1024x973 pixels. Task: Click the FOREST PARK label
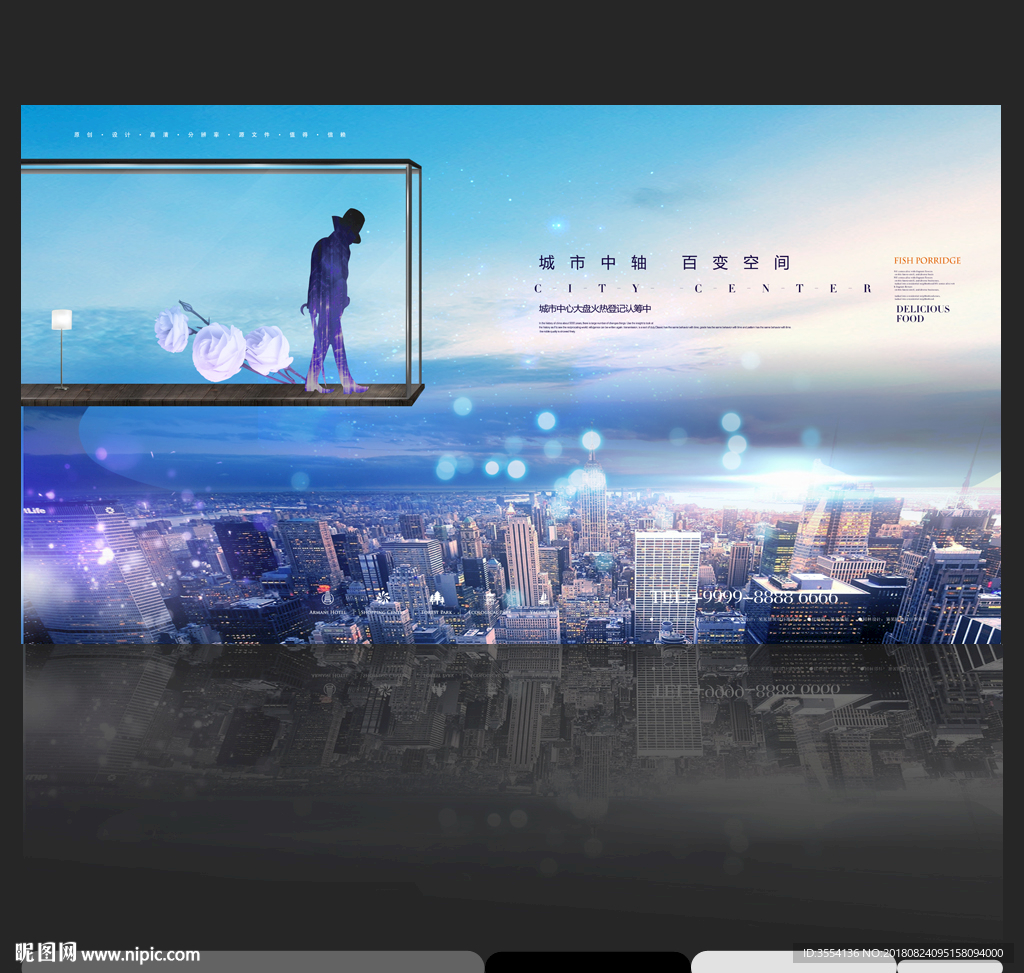click(436, 613)
